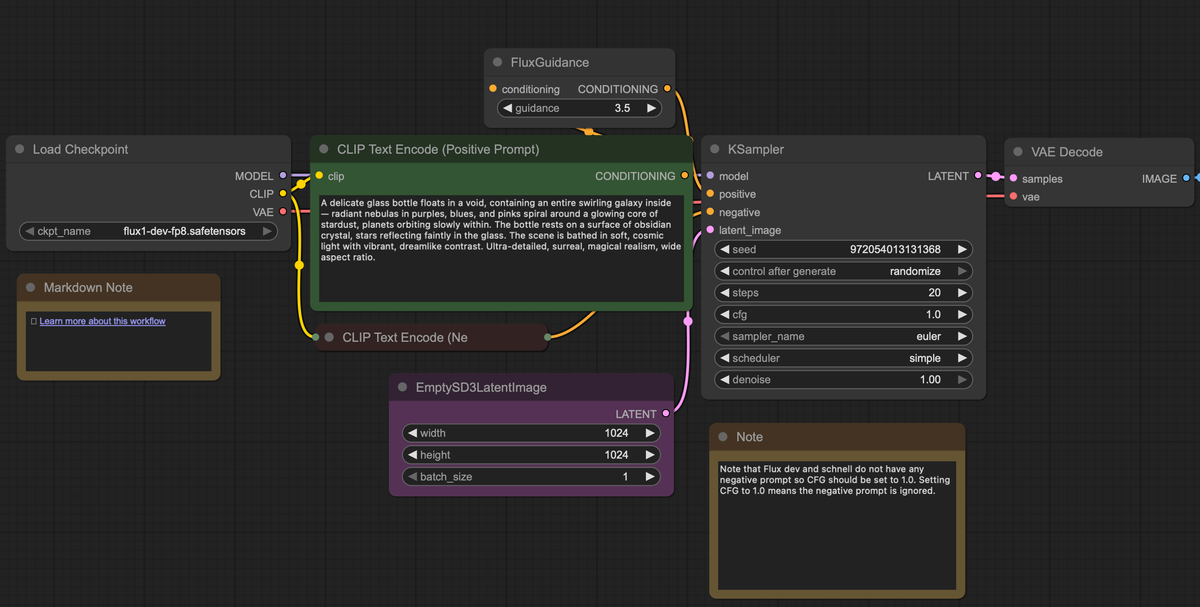Decrease steps with left arrow
The image size is (1200, 607).
tap(724, 293)
